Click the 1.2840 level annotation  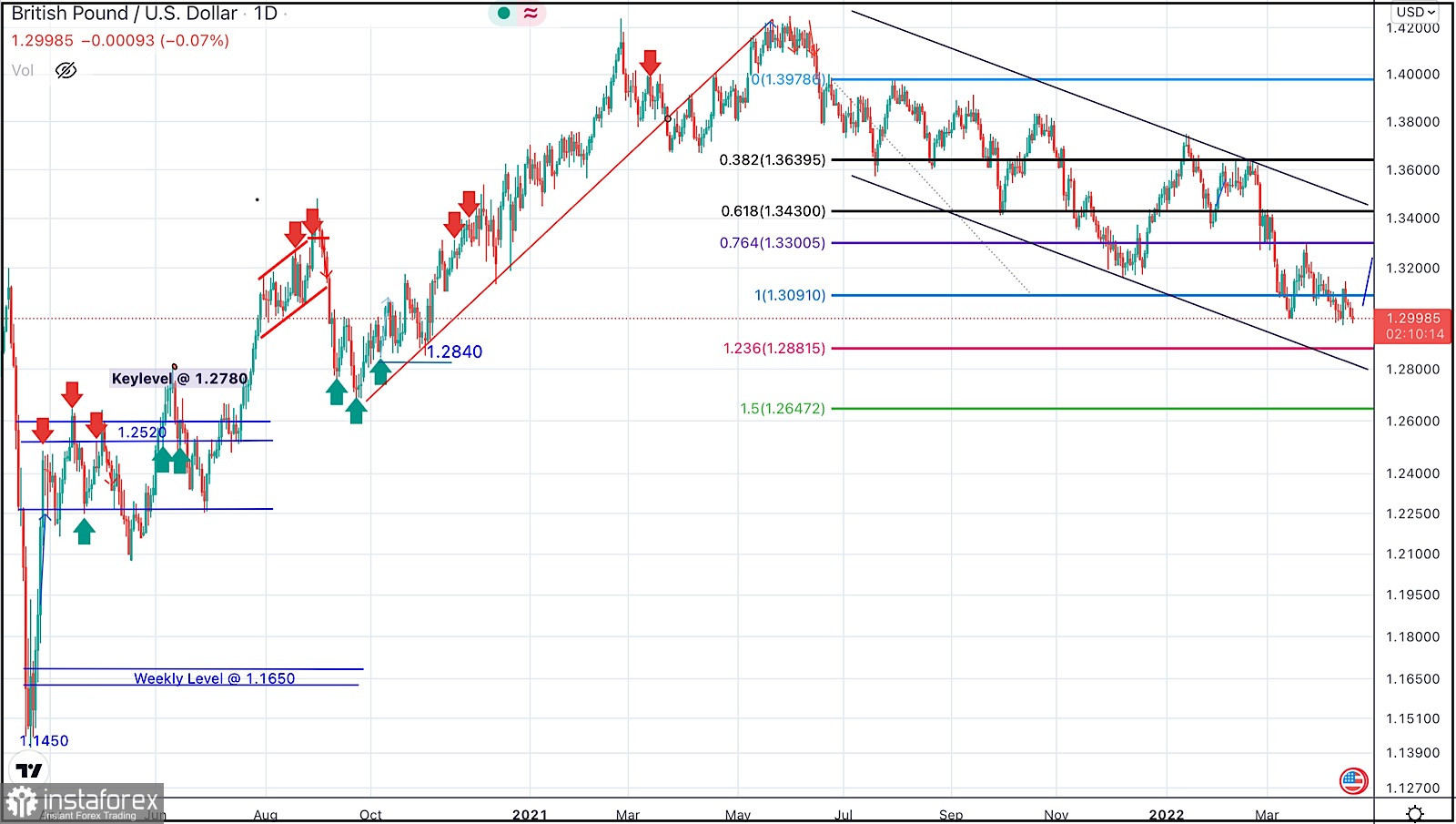(454, 351)
